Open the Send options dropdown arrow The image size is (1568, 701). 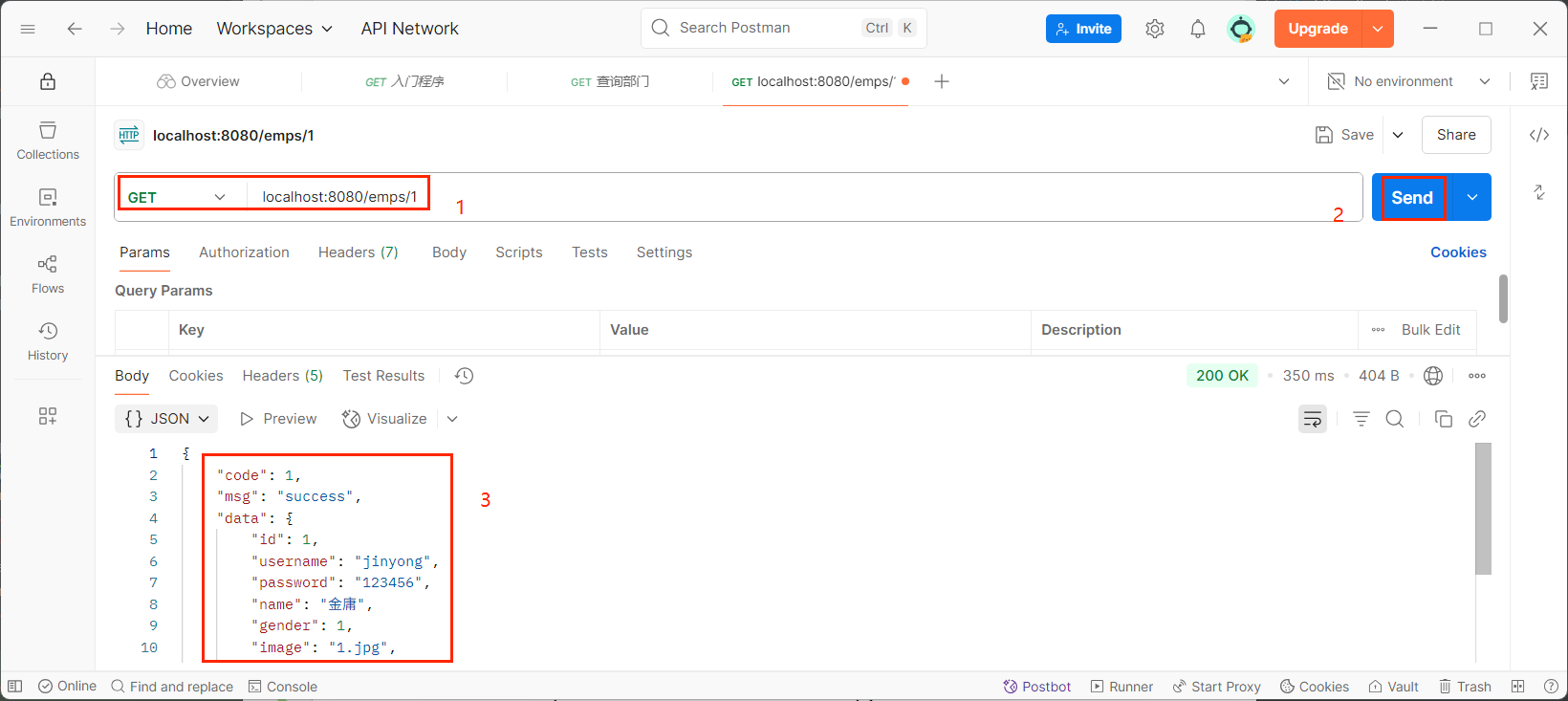pyautogui.click(x=1472, y=197)
